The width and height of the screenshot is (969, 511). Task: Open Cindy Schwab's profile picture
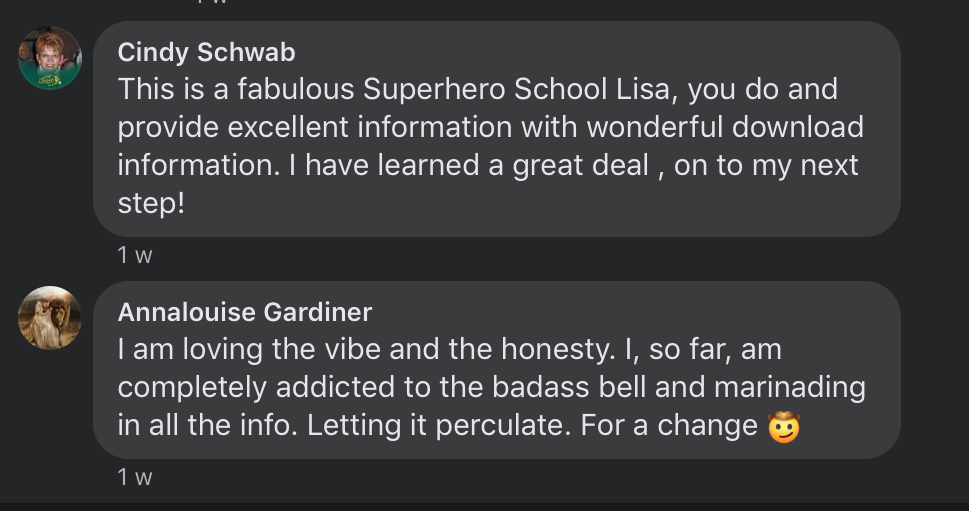tap(50, 58)
